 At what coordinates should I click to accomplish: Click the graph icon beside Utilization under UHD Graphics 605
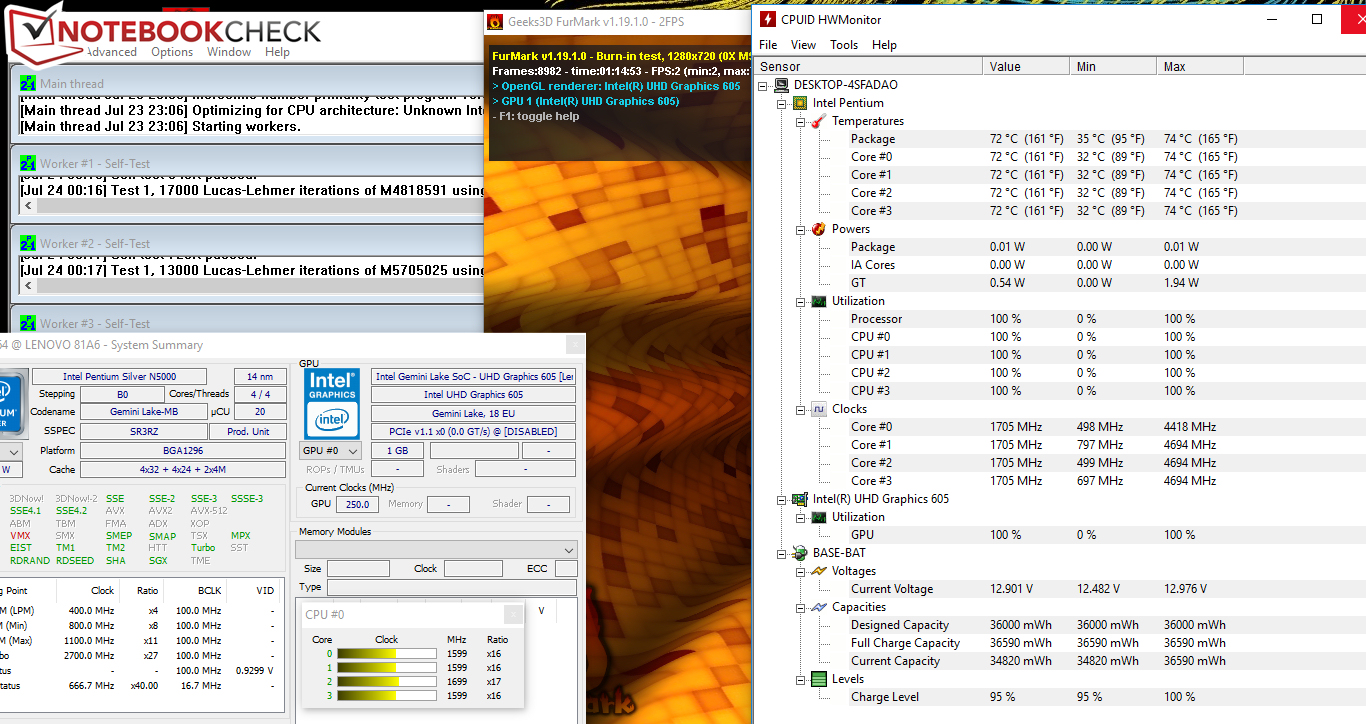point(818,517)
